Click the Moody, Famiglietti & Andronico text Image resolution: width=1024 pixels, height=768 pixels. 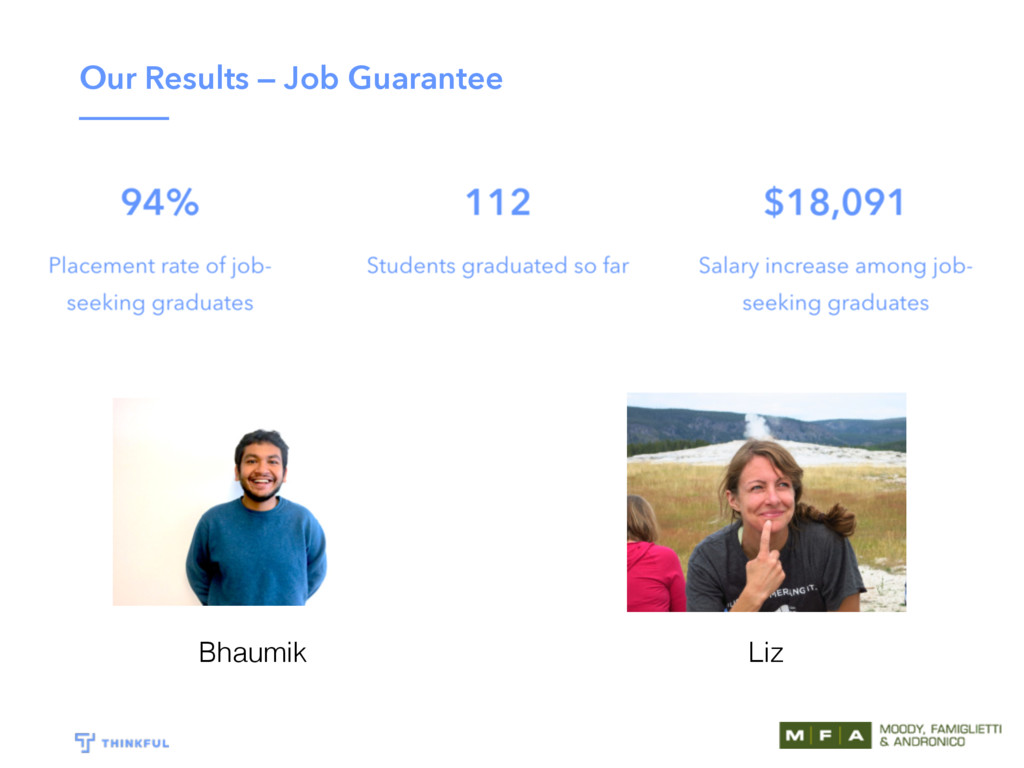[x=940, y=735]
